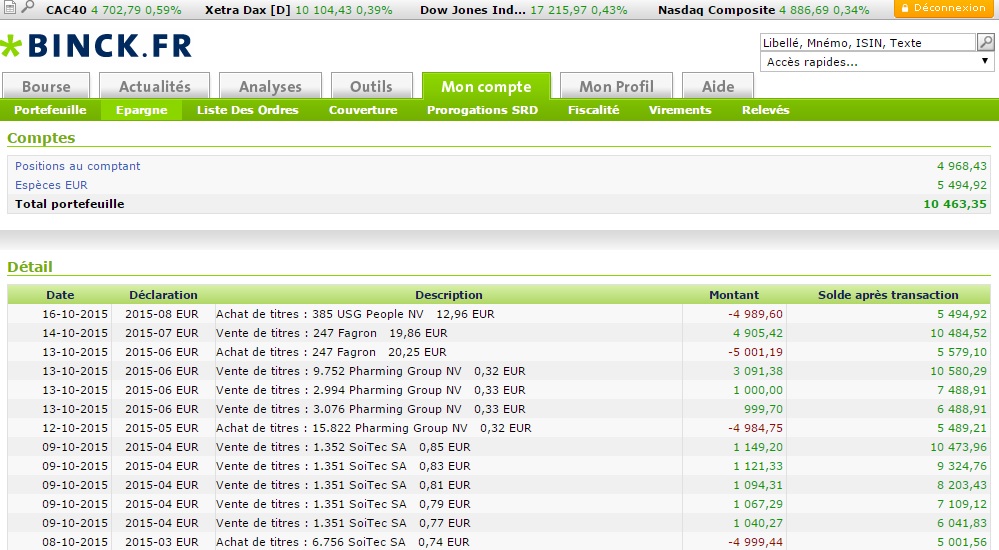Open the Relevés submenu item

(x=765, y=110)
